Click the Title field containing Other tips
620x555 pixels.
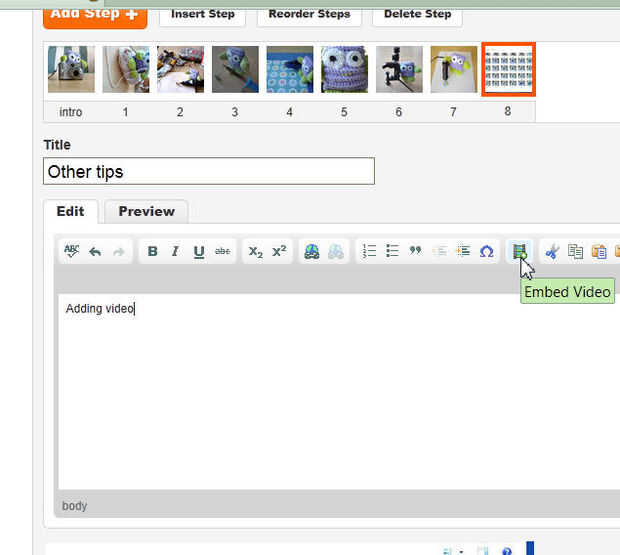coord(209,171)
